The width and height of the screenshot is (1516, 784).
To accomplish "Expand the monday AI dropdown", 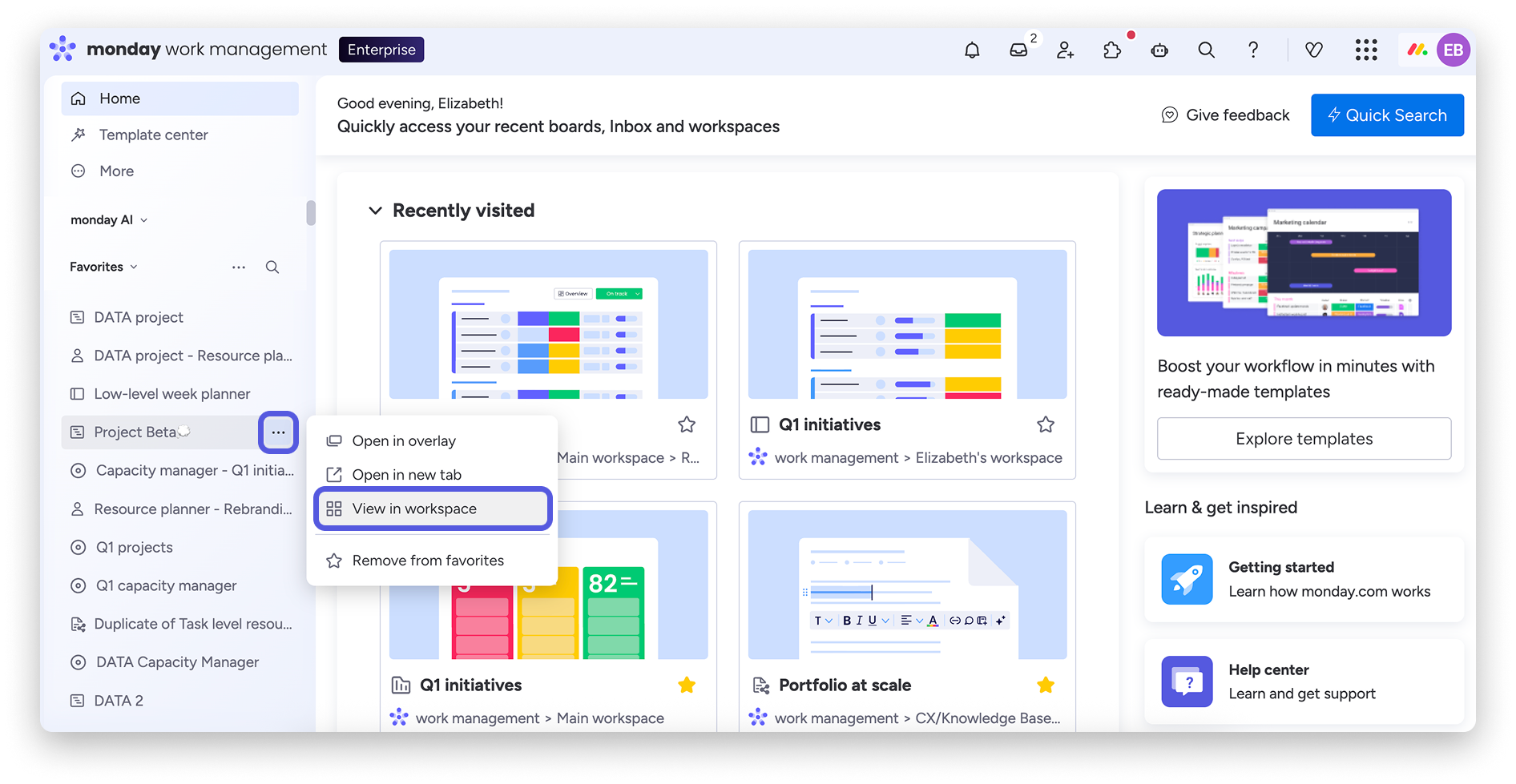I will [x=109, y=220].
